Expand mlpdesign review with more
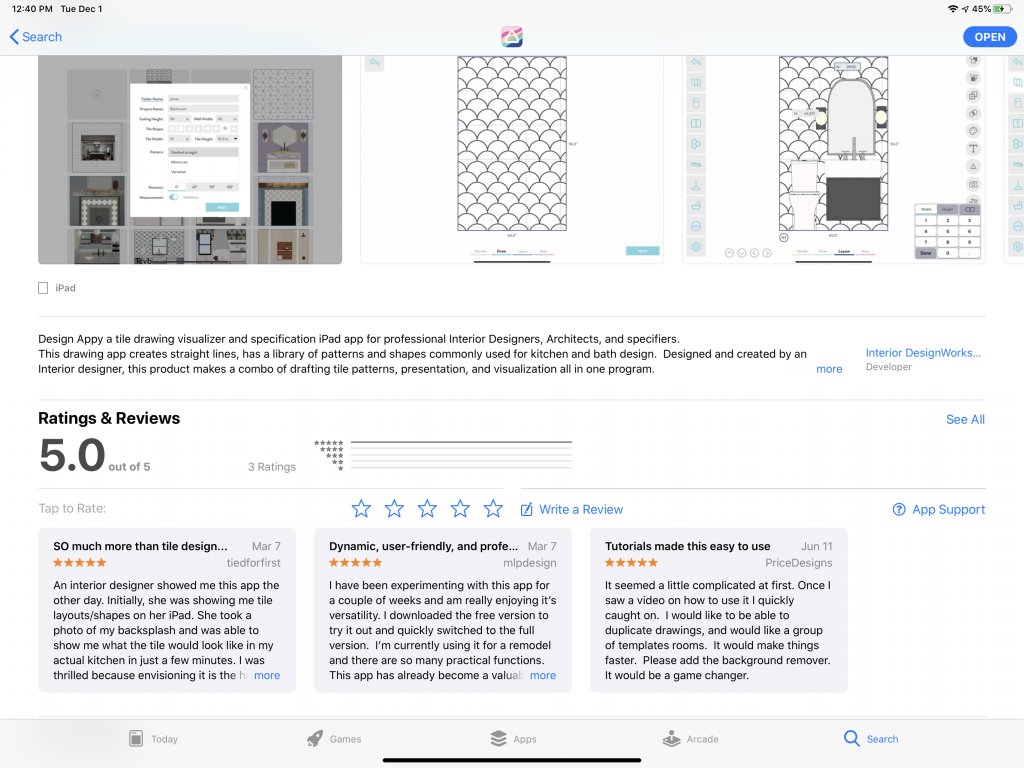 543,675
